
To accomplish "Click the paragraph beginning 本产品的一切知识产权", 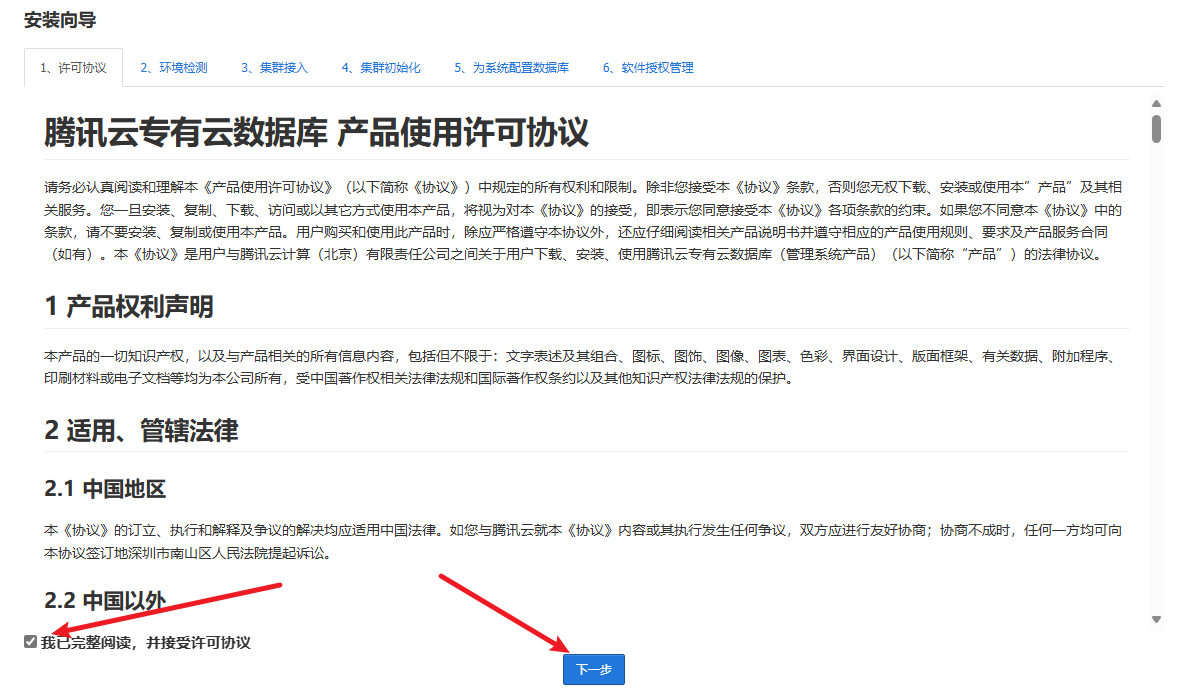I will tap(581, 367).
